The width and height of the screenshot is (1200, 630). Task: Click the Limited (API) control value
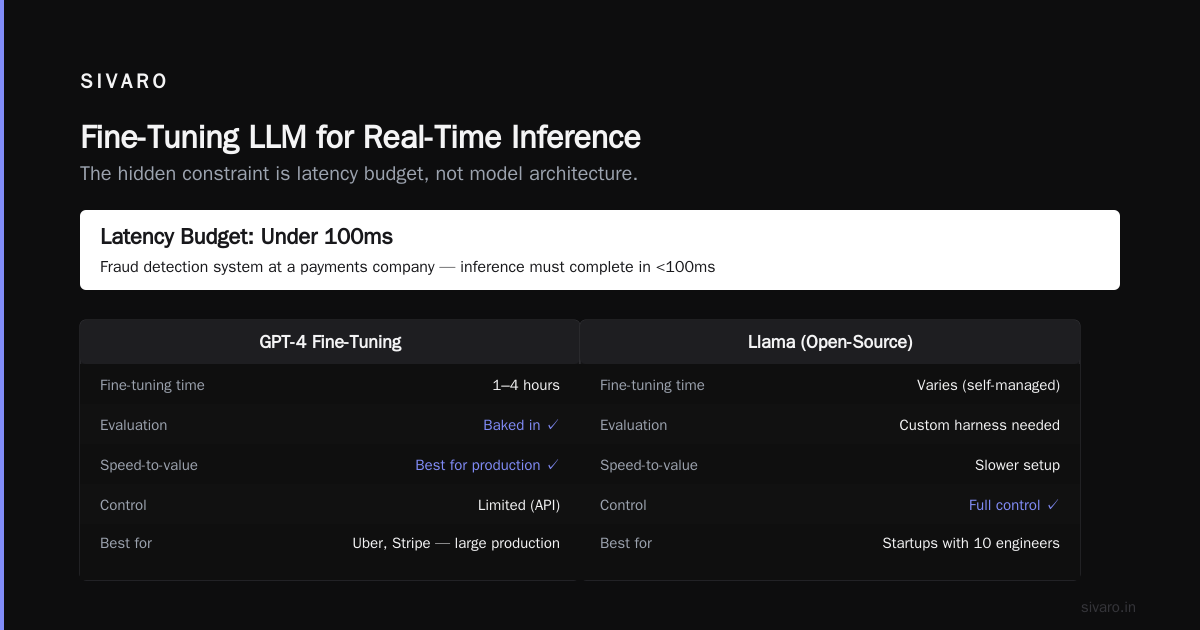click(x=519, y=505)
